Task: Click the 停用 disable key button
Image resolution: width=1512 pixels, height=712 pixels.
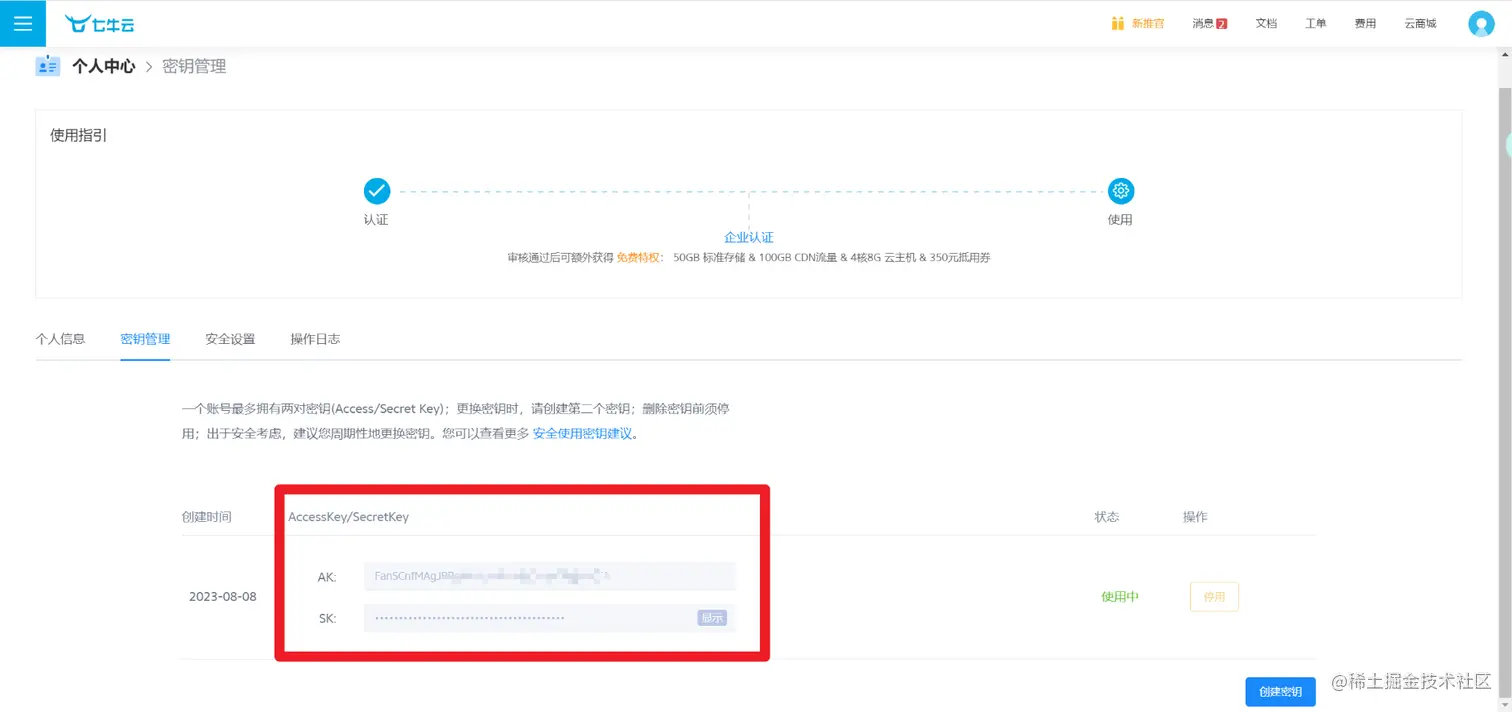Action: (x=1214, y=597)
